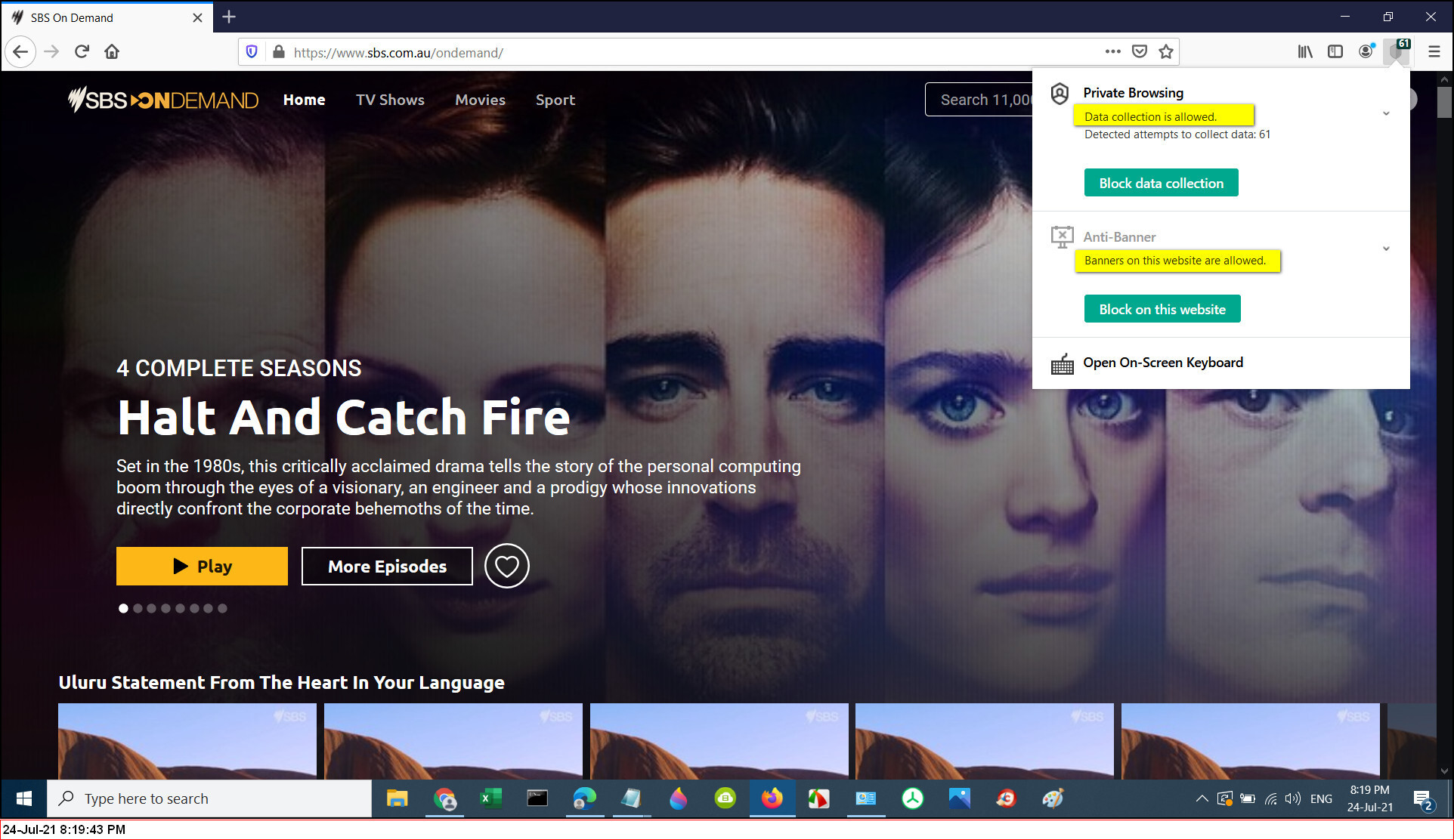Open Excel from the taskbar
The width and height of the screenshot is (1454, 840).
pos(491,798)
